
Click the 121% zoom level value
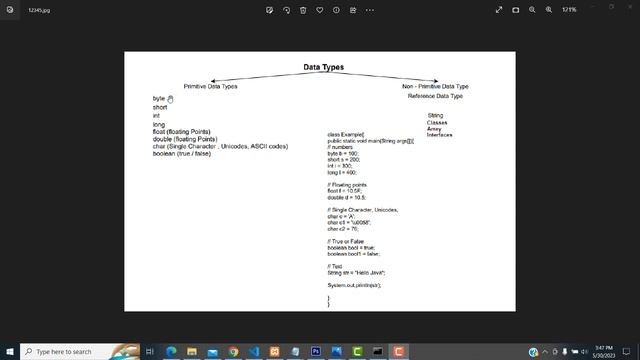coord(569,10)
